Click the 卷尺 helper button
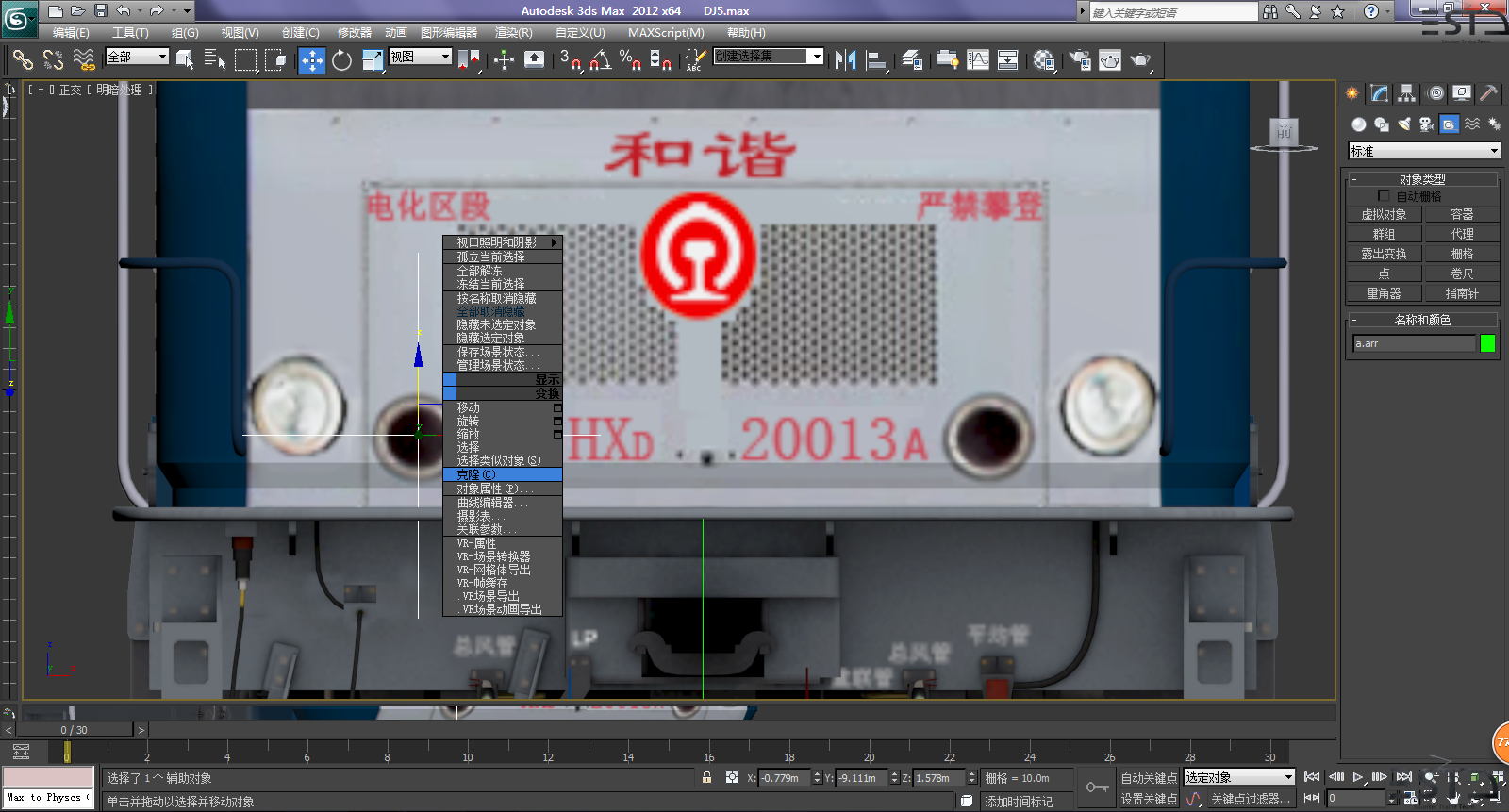Screen dimensions: 1509x812 tap(1462, 273)
